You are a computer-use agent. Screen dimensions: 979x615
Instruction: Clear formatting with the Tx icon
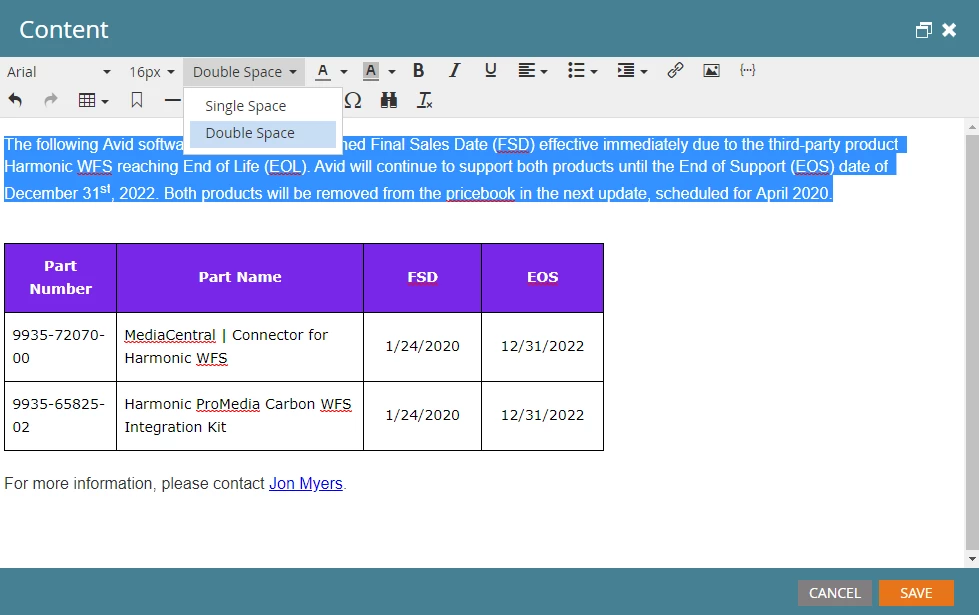tap(425, 100)
